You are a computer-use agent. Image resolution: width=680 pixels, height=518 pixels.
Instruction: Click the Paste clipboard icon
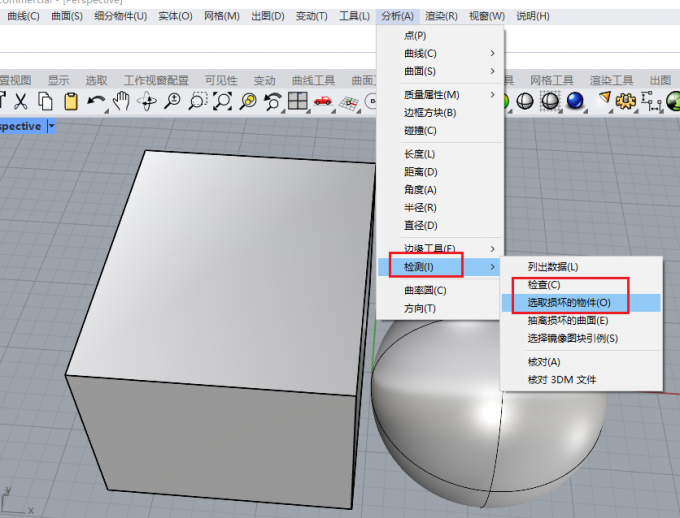click(x=71, y=102)
